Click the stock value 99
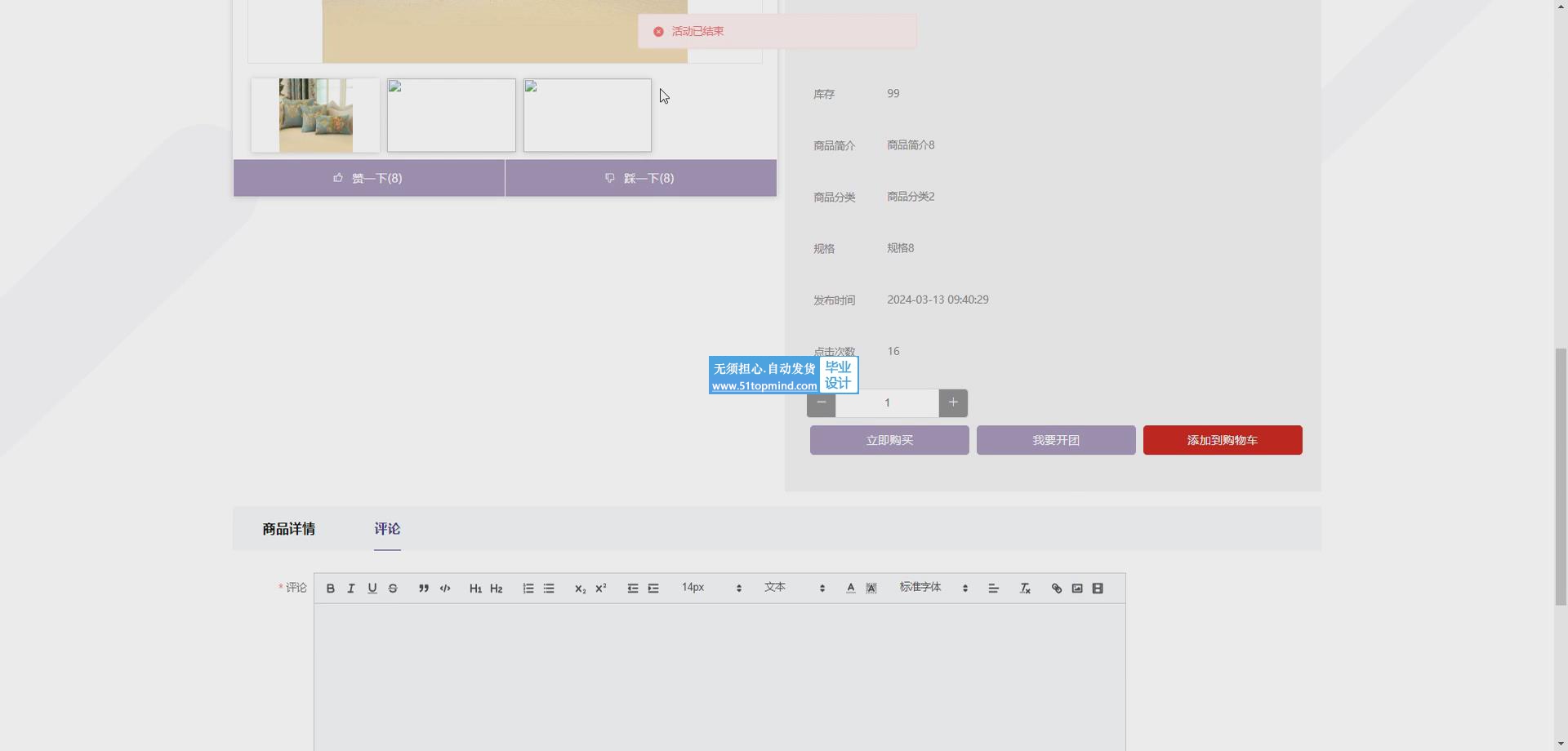This screenshot has height=751, width=1568. [x=893, y=94]
